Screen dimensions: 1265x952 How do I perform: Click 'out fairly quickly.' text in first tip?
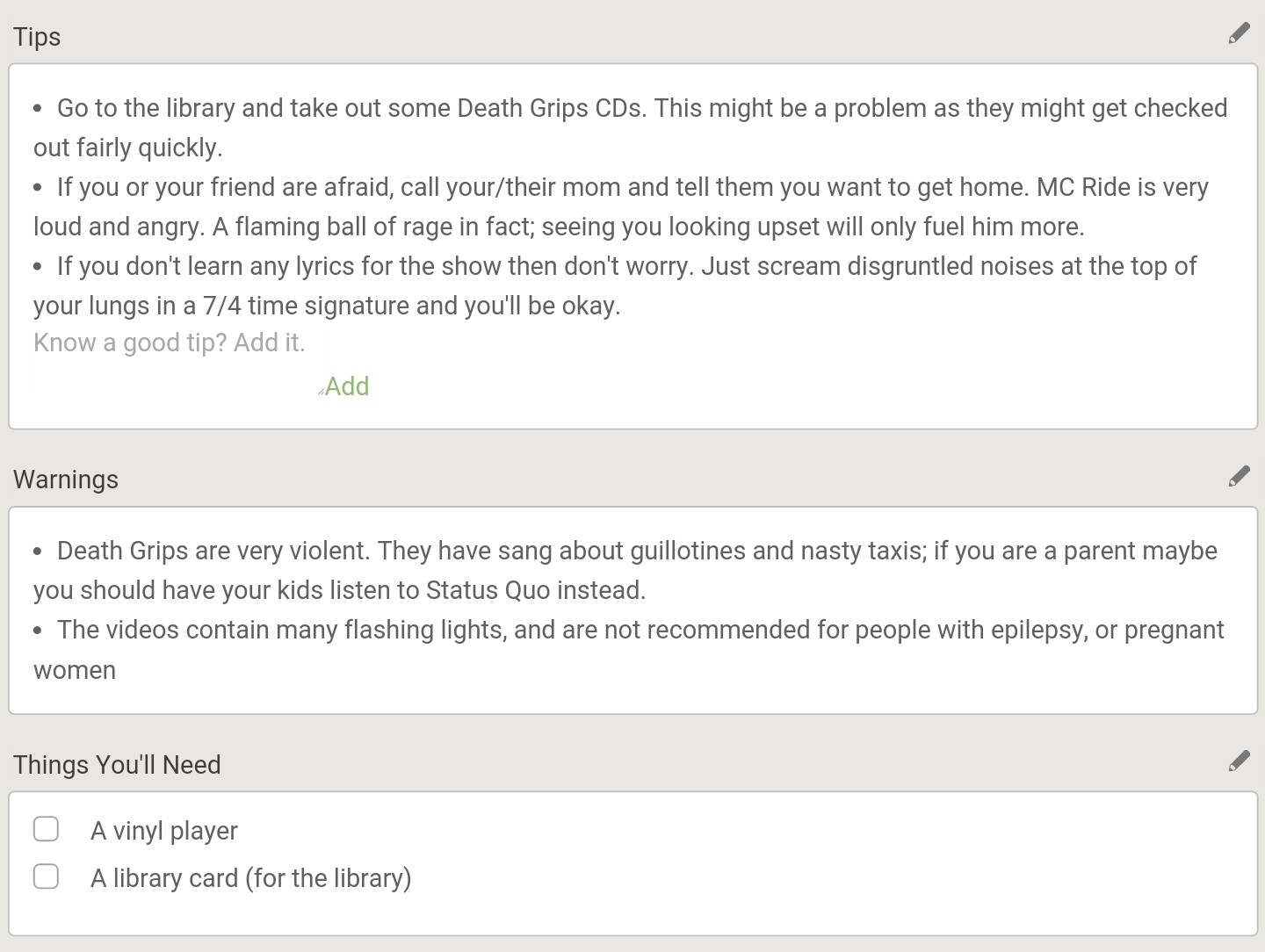(128, 148)
